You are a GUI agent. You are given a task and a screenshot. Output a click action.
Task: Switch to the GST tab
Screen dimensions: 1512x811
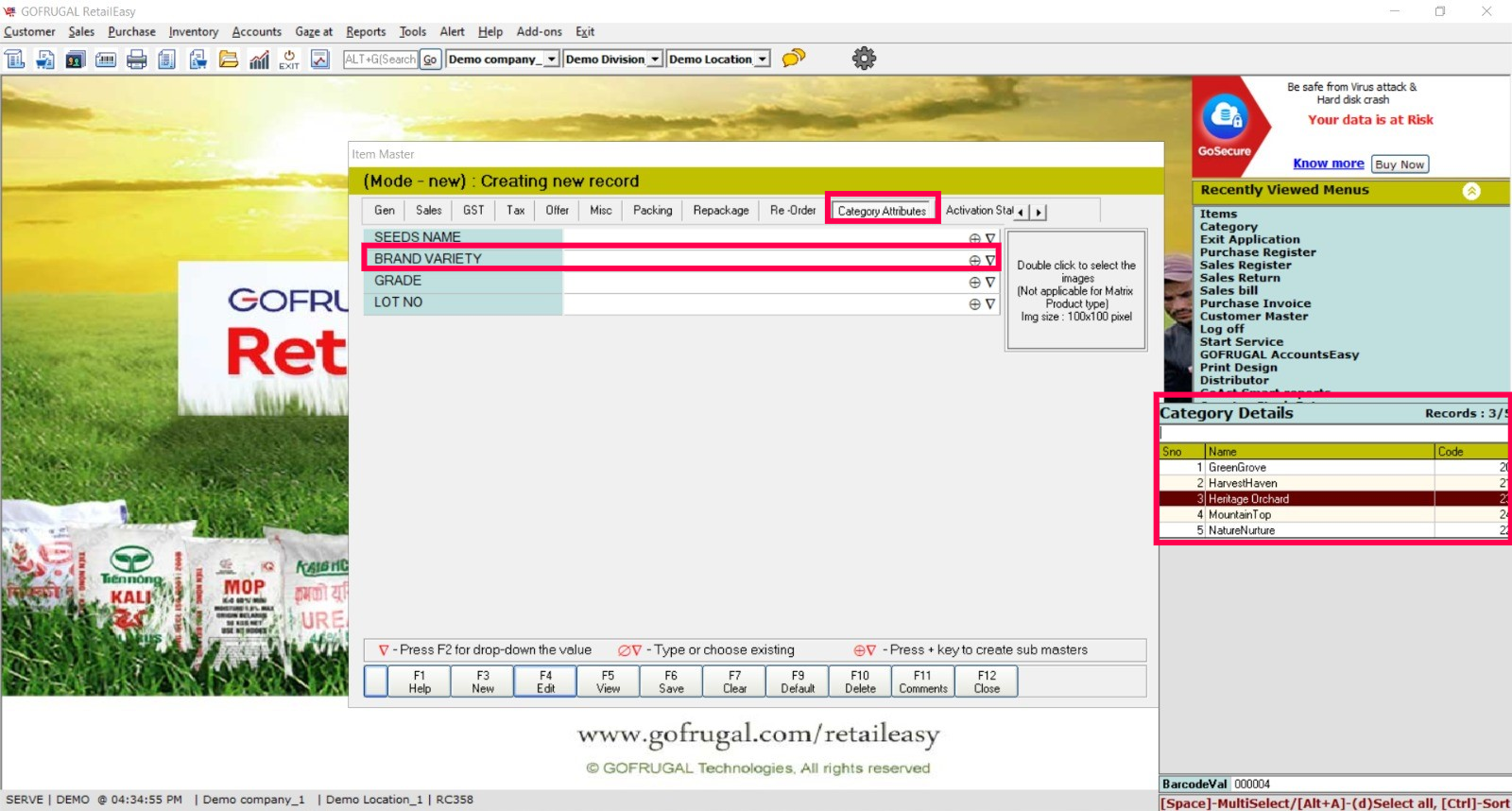tap(473, 210)
